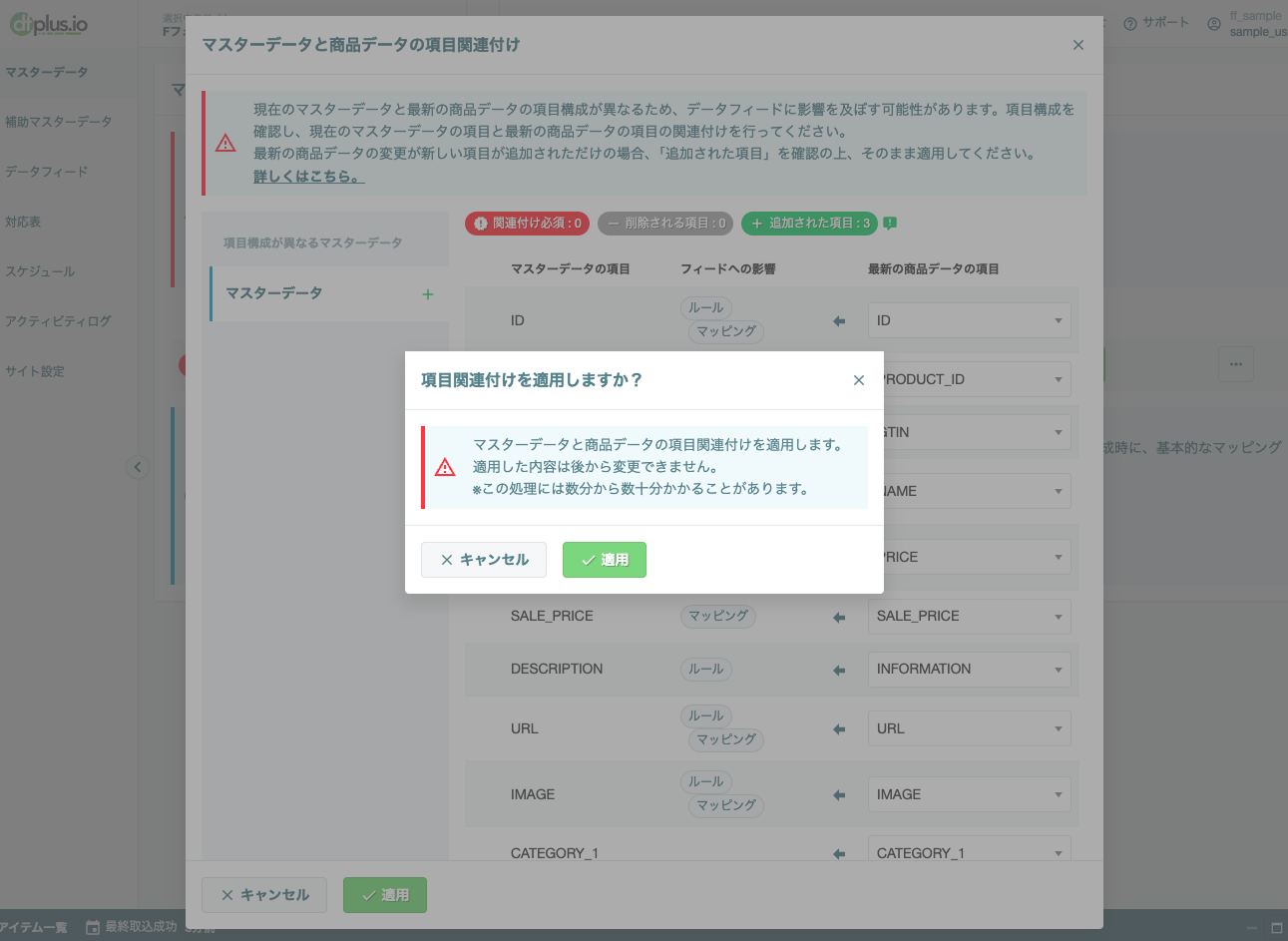This screenshot has height=941, width=1288.
Task: Click the bottom キャンセル button of the modal
Action: click(265, 895)
